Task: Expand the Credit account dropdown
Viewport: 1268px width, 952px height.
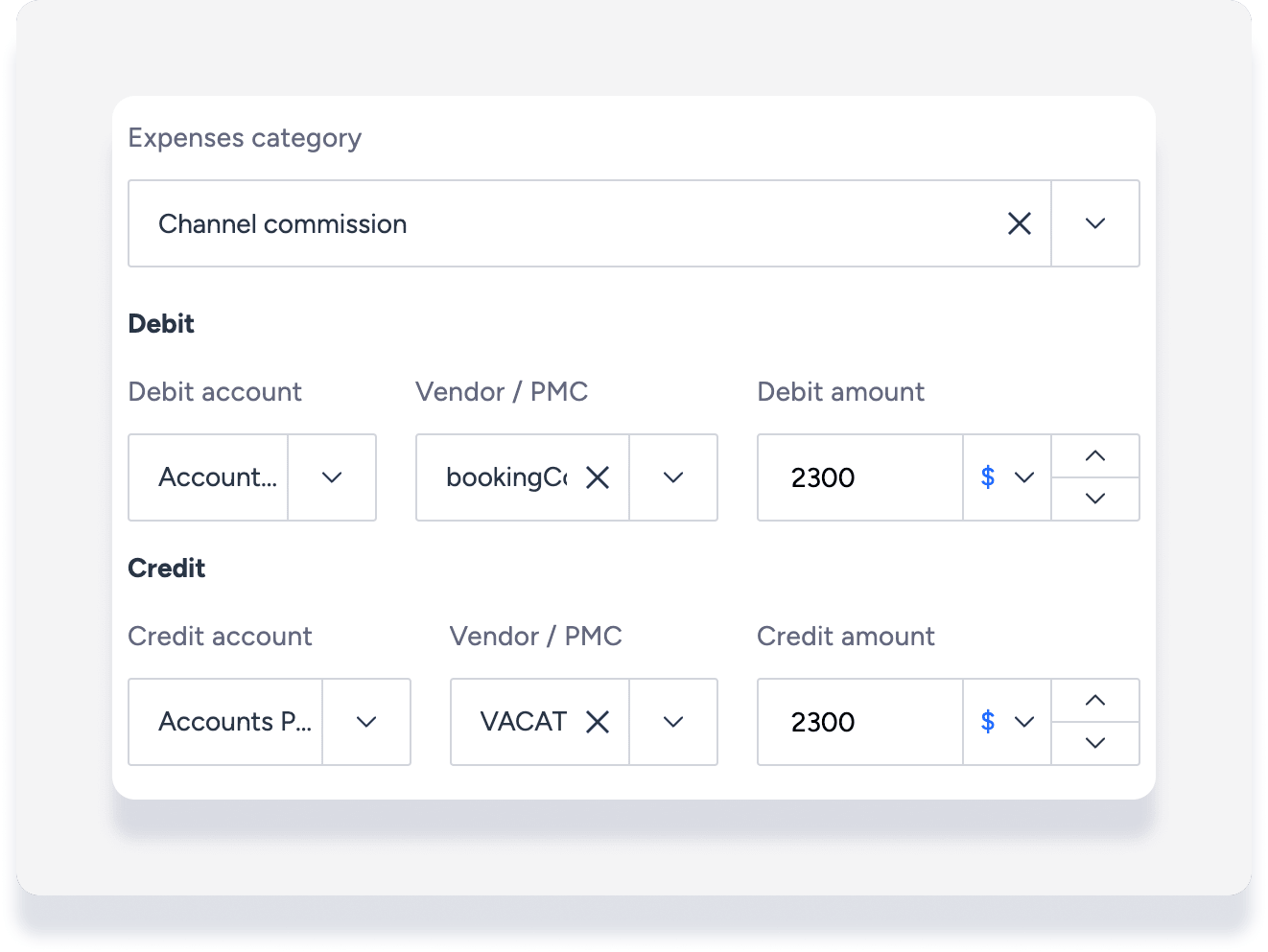Action: coord(366,722)
